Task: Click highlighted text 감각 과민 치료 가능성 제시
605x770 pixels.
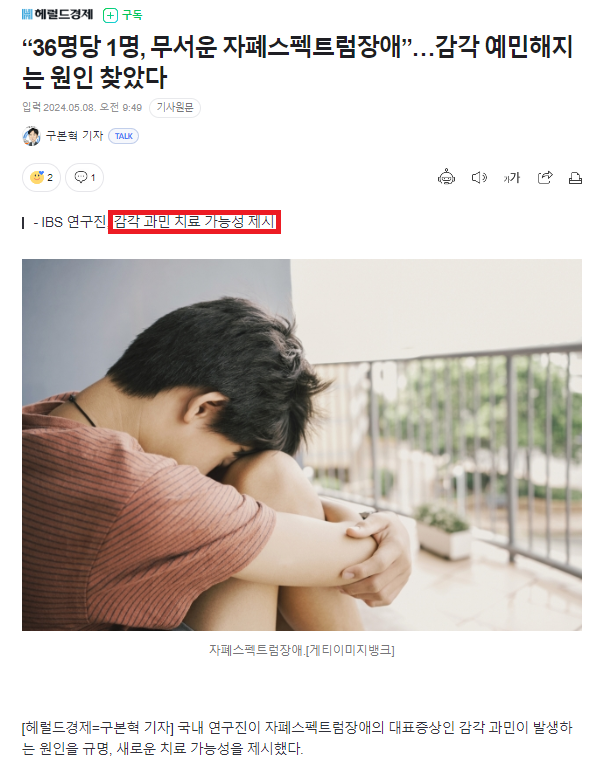Action: pos(194,222)
